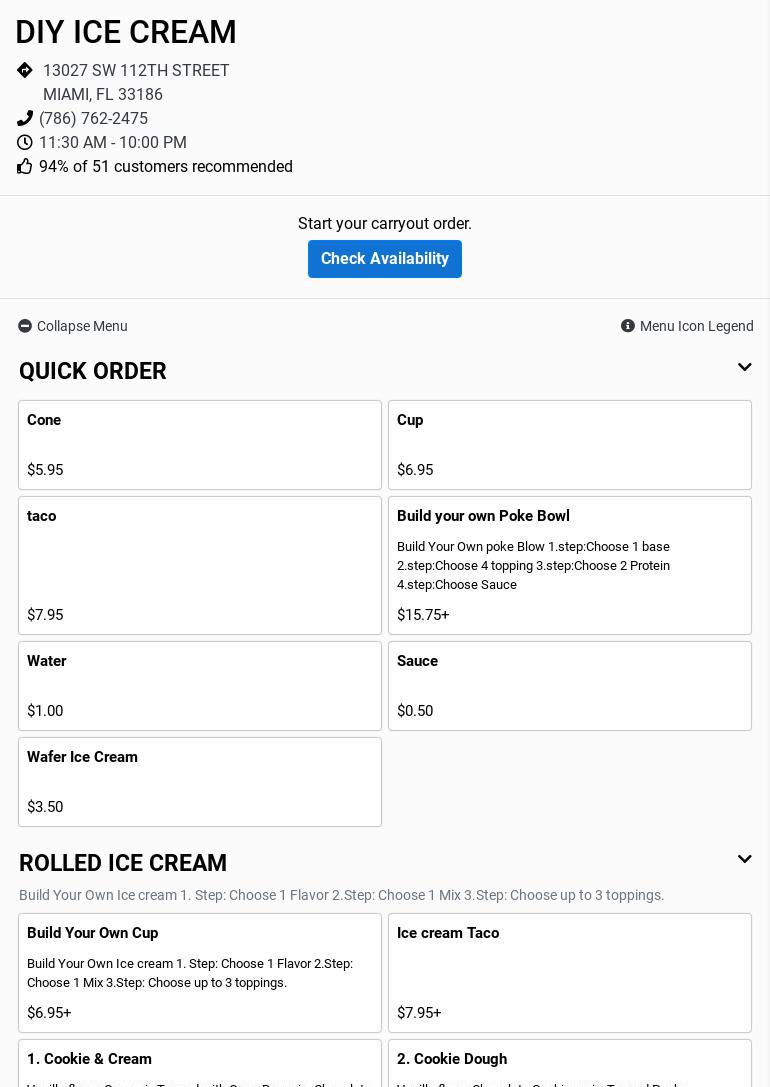Click the Menu Icon Legend info icon
770x1087 pixels.
pyautogui.click(x=628, y=326)
